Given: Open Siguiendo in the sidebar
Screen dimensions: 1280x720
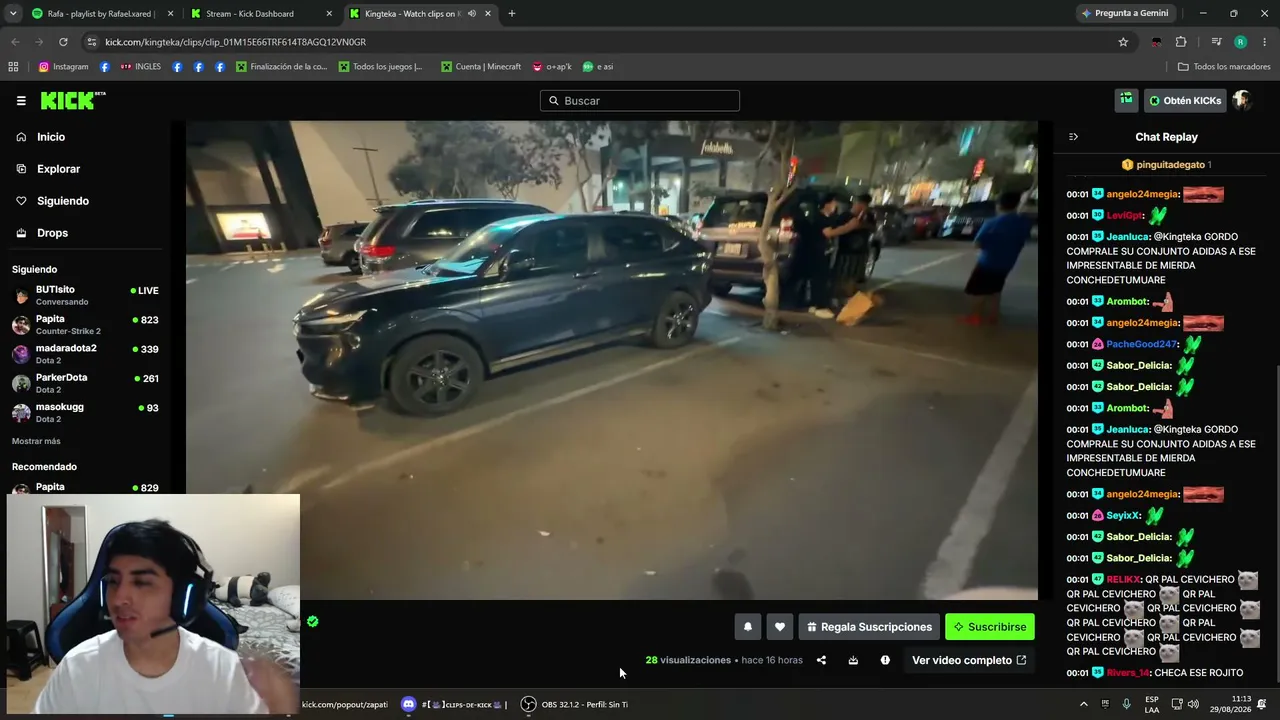Looking at the screenshot, I should tap(84, 201).
